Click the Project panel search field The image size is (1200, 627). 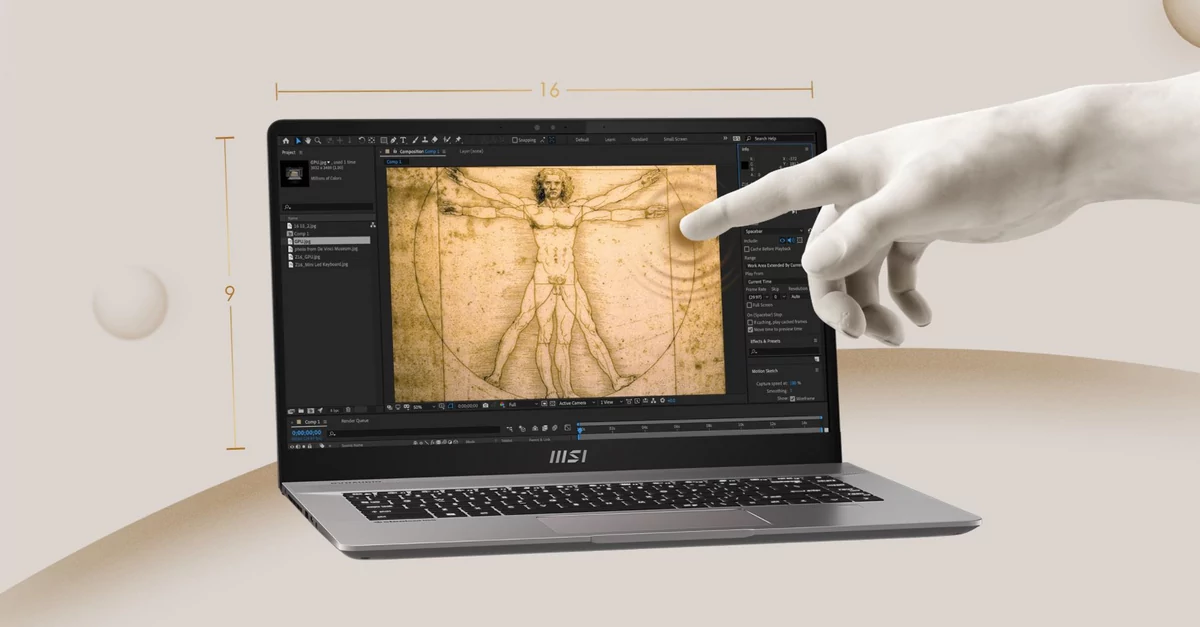point(329,207)
